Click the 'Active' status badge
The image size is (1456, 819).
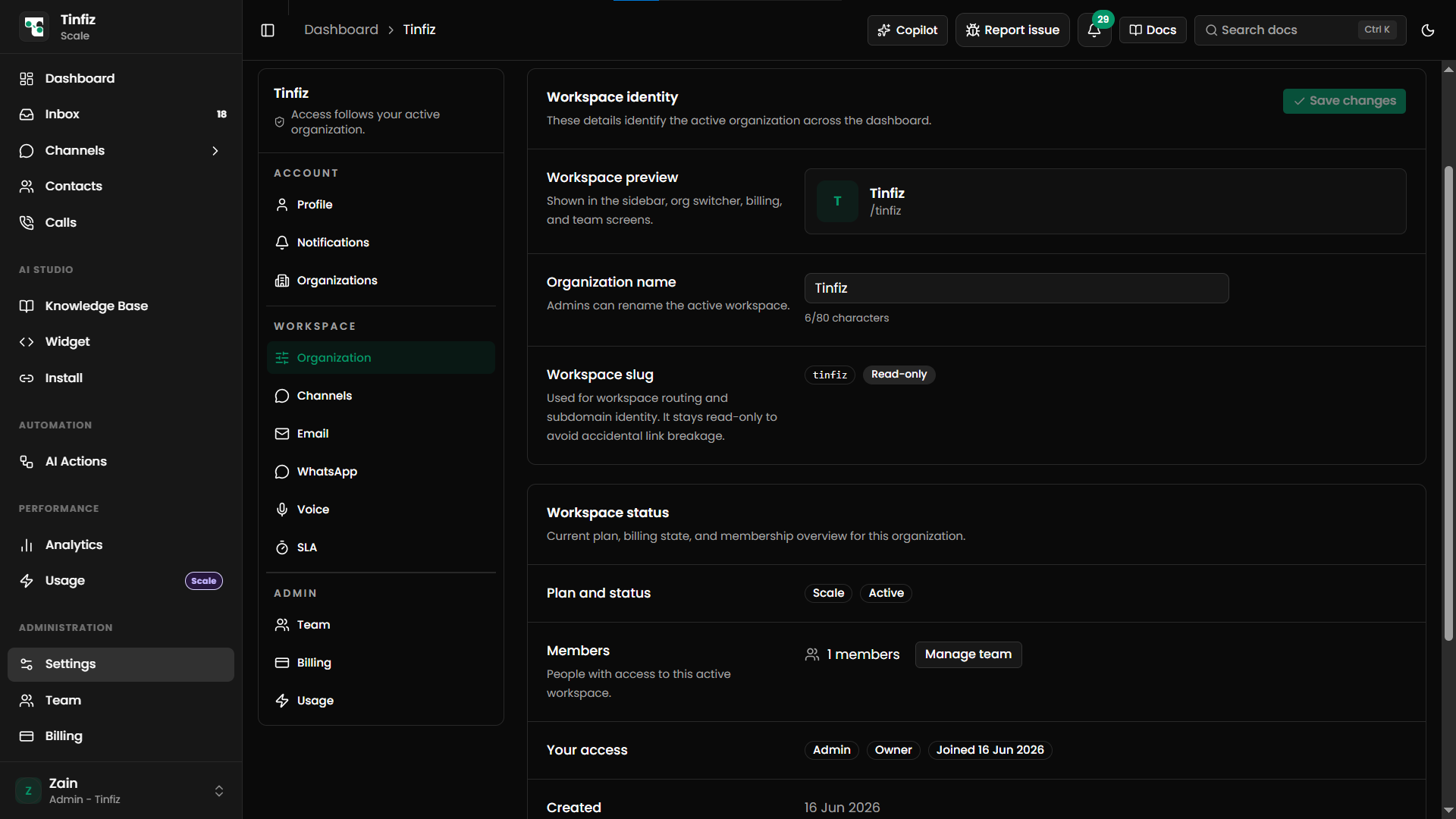(x=886, y=593)
